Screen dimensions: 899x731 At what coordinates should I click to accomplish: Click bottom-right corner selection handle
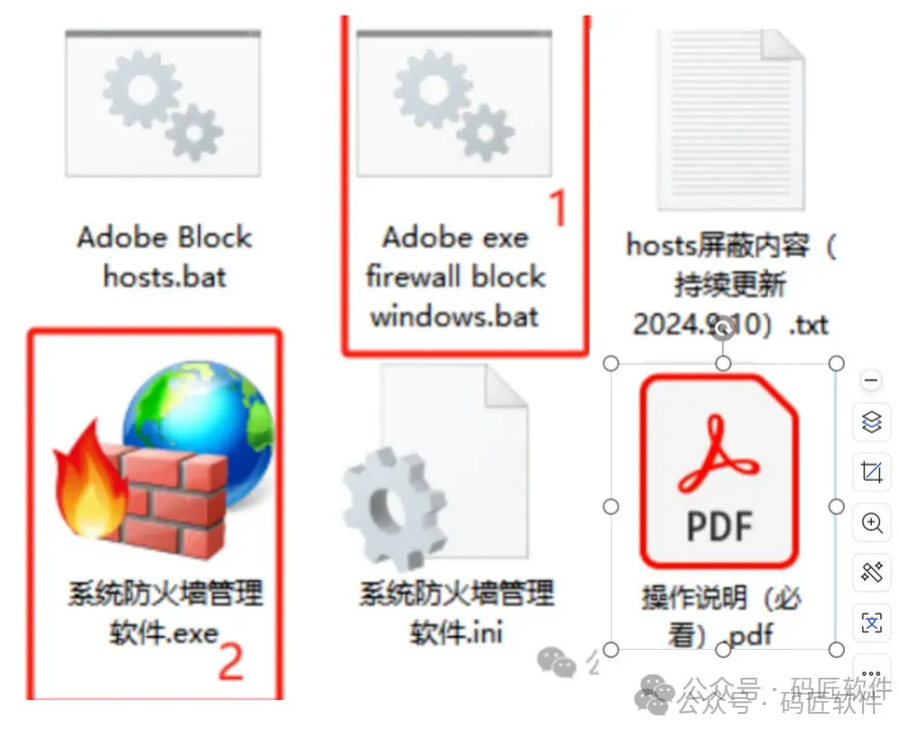click(x=837, y=650)
